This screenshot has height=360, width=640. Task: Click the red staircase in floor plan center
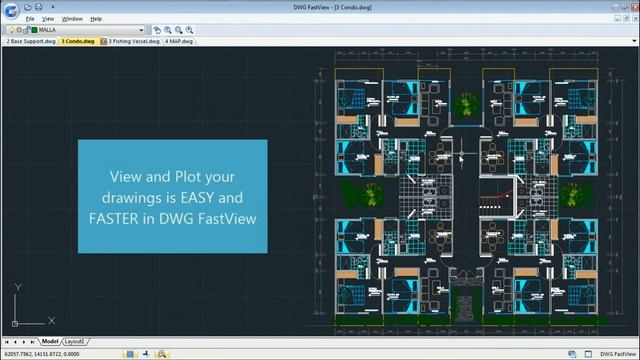[x=496, y=196]
